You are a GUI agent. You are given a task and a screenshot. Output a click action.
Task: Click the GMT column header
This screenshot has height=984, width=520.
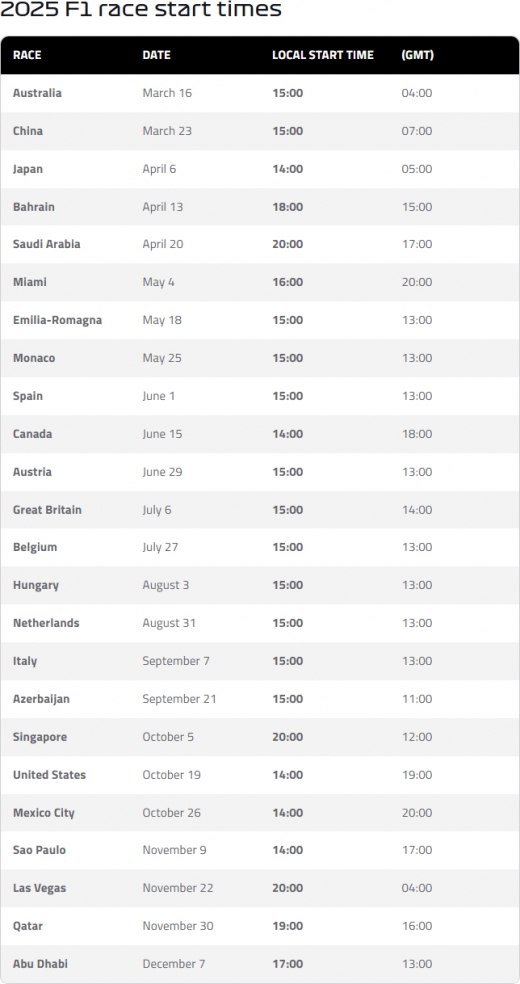(x=417, y=55)
